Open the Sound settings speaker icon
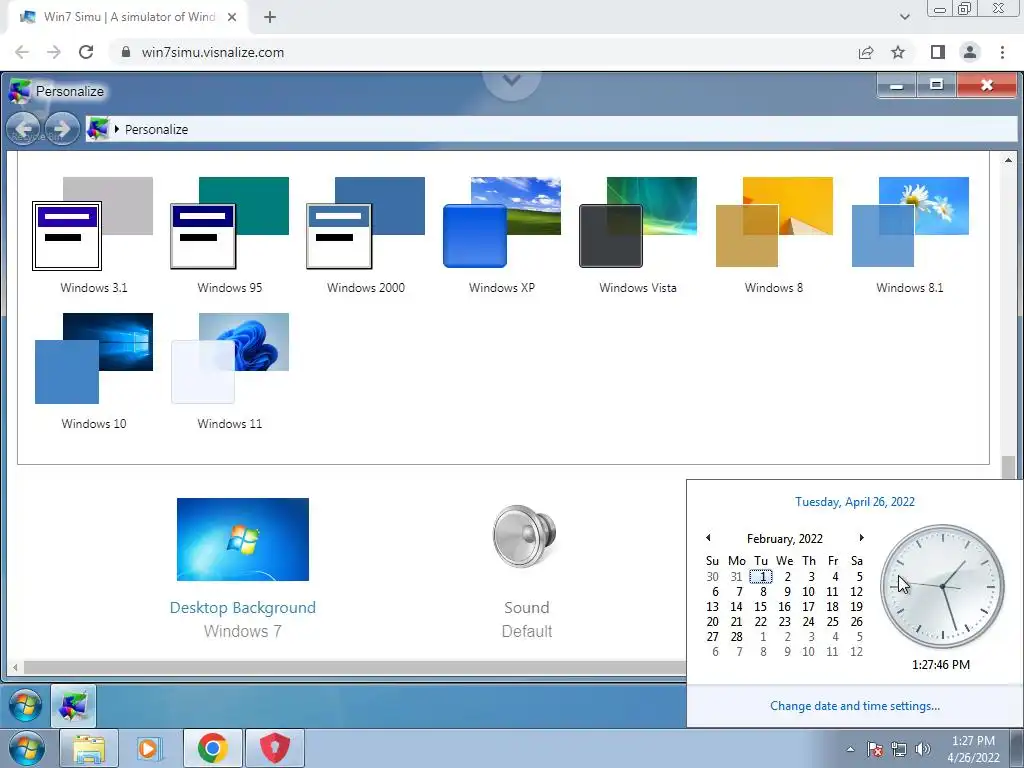 (x=525, y=536)
